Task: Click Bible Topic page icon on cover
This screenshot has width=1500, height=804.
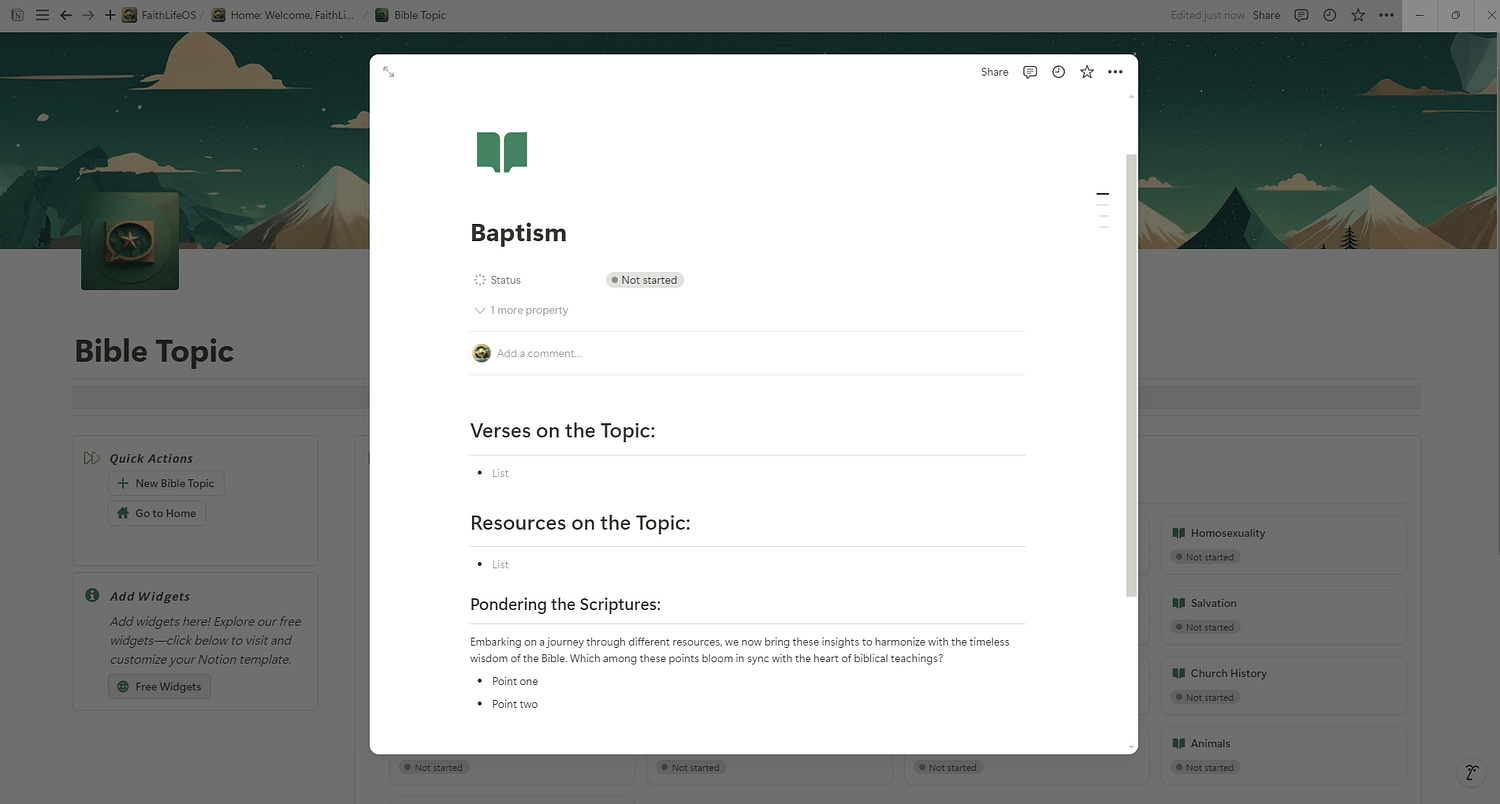Action: [x=130, y=241]
